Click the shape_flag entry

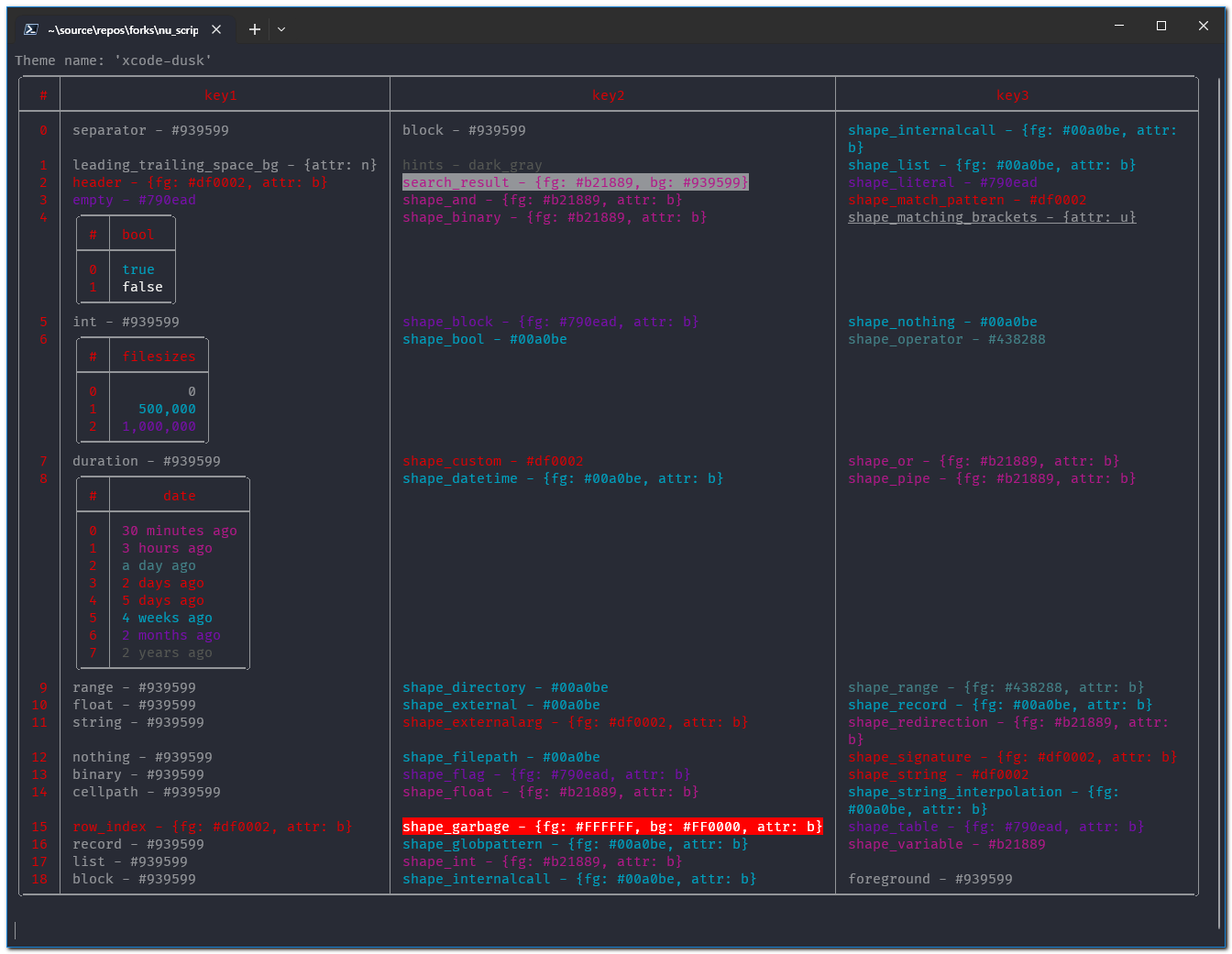tap(546, 774)
